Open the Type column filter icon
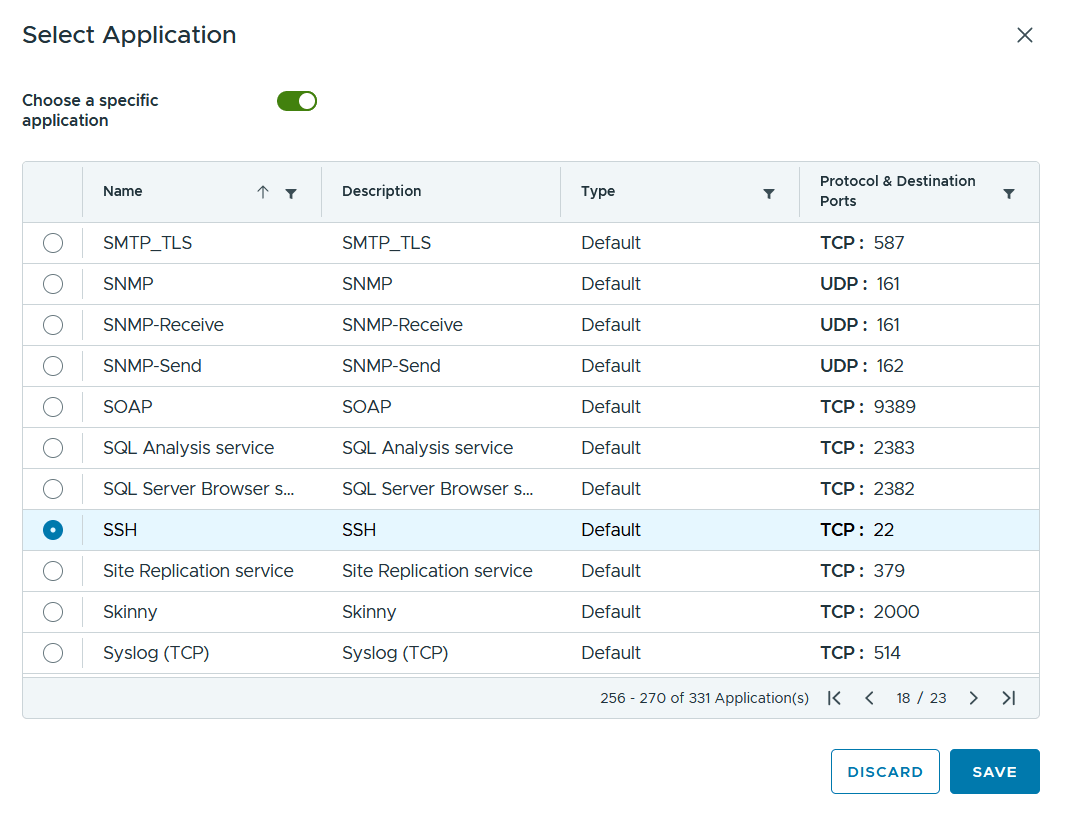The height and width of the screenshot is (819, 1065). point(769,194)
